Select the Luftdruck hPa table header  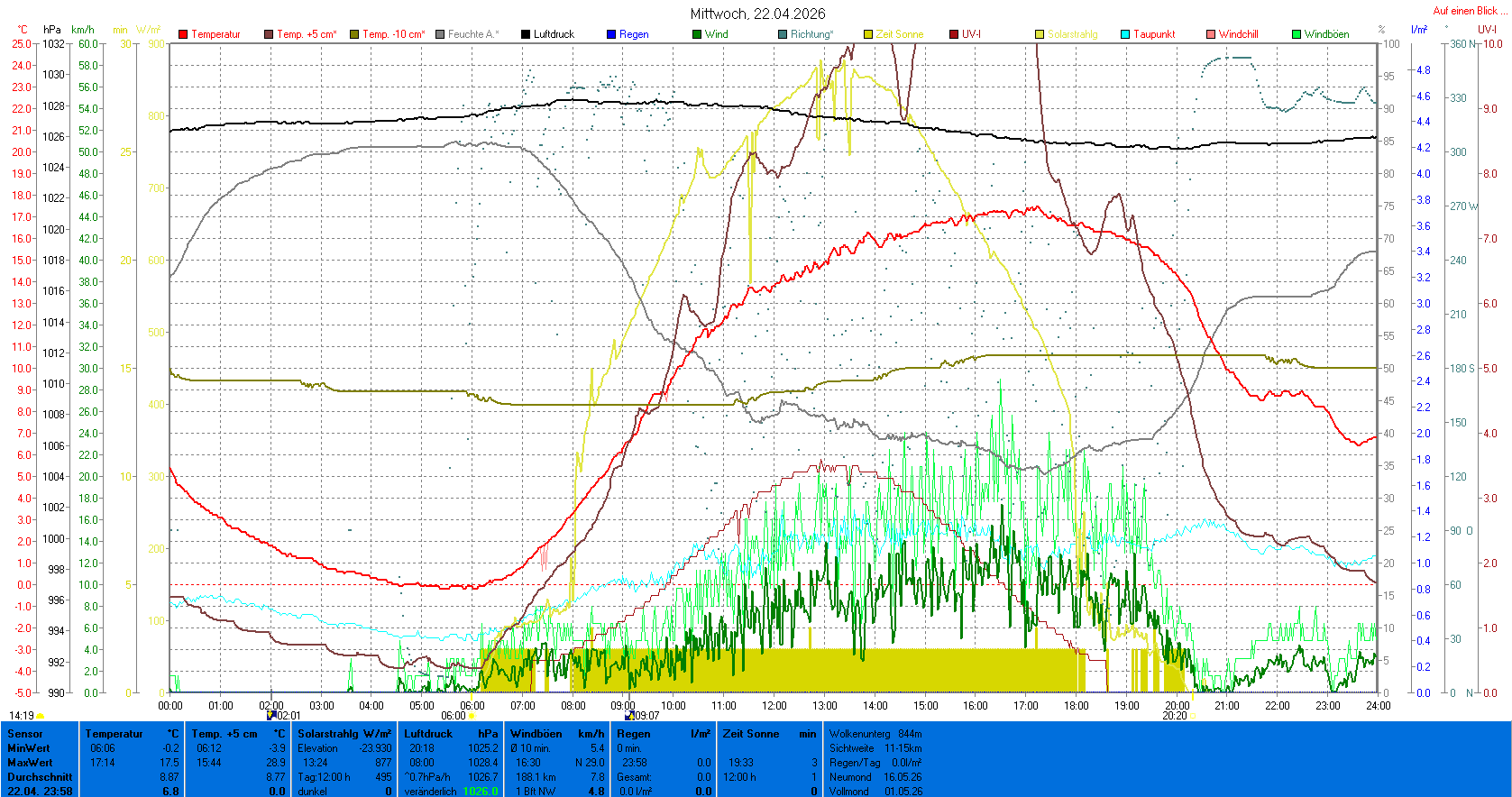(451, 734)
